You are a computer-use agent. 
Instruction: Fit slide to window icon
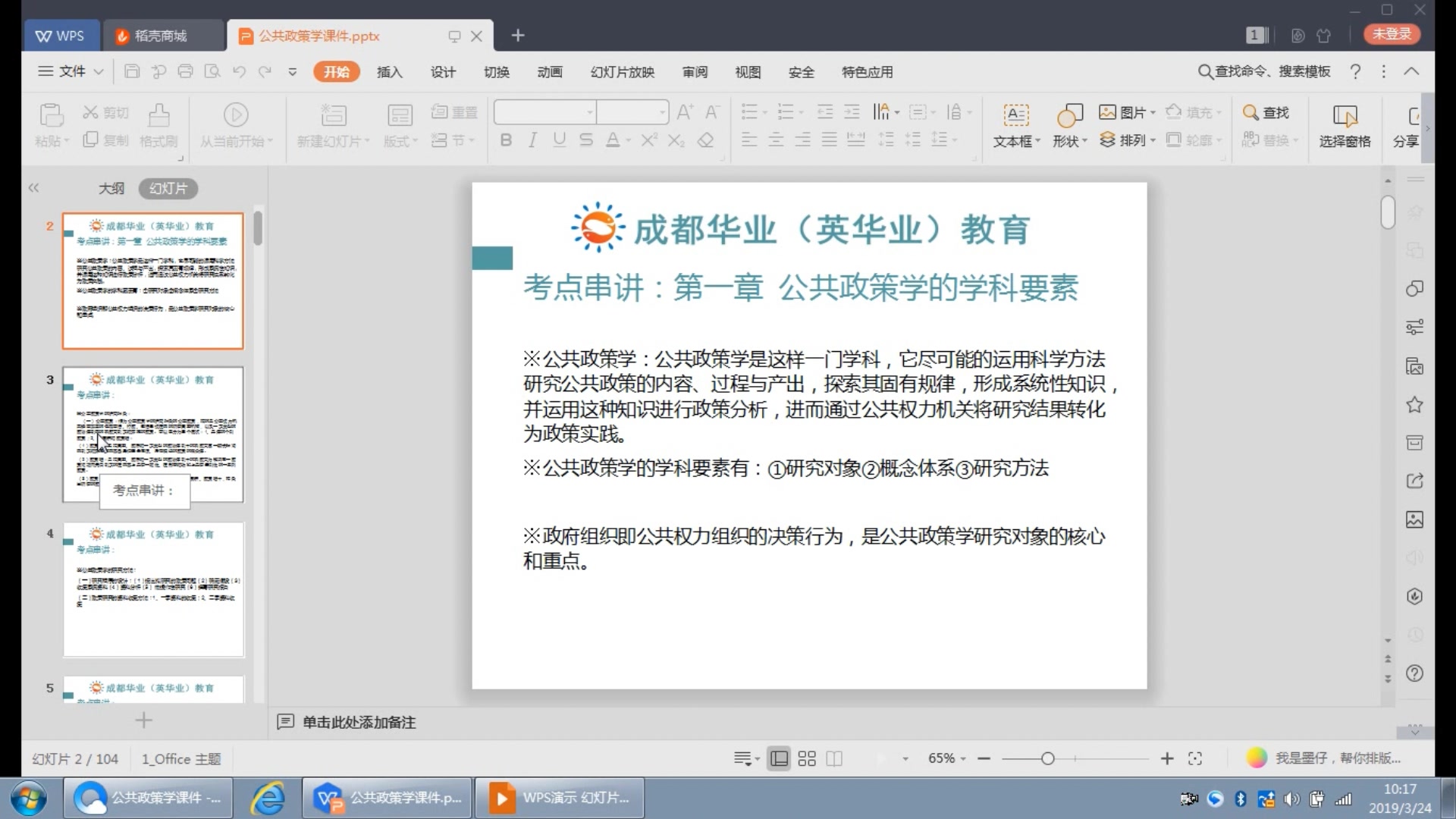1195,758
